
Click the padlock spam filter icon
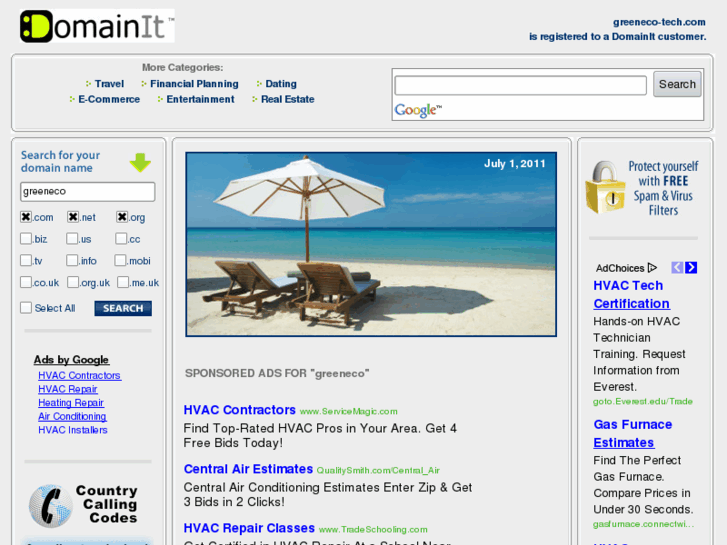[x=605, y=187]
